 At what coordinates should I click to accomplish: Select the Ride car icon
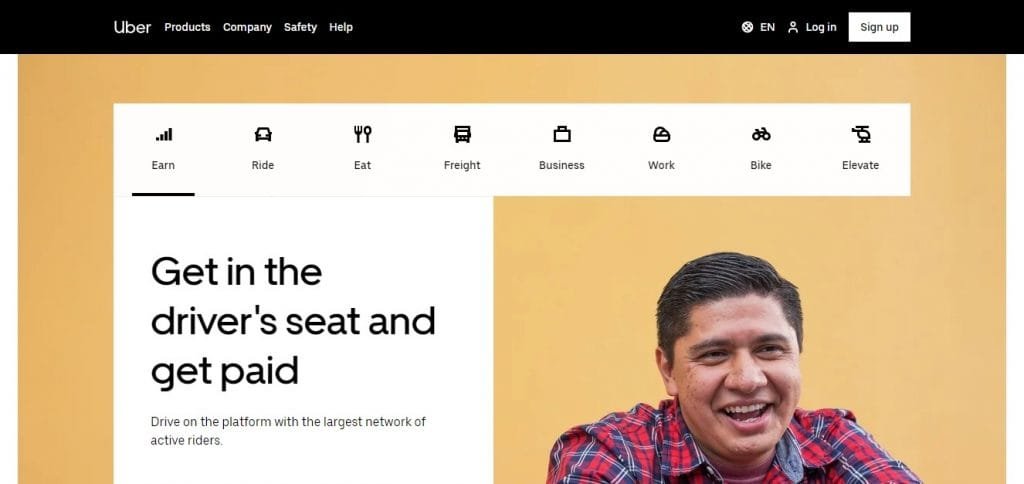(263, 135)
